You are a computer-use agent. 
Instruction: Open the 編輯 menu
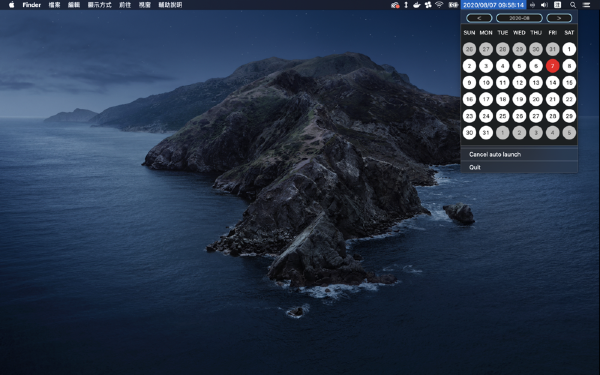tap(74, 5)
